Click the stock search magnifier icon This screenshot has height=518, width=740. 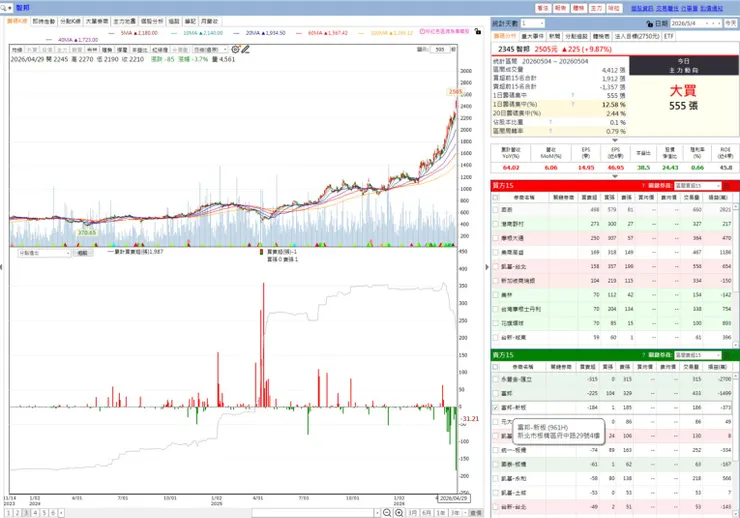coord(3,8)
